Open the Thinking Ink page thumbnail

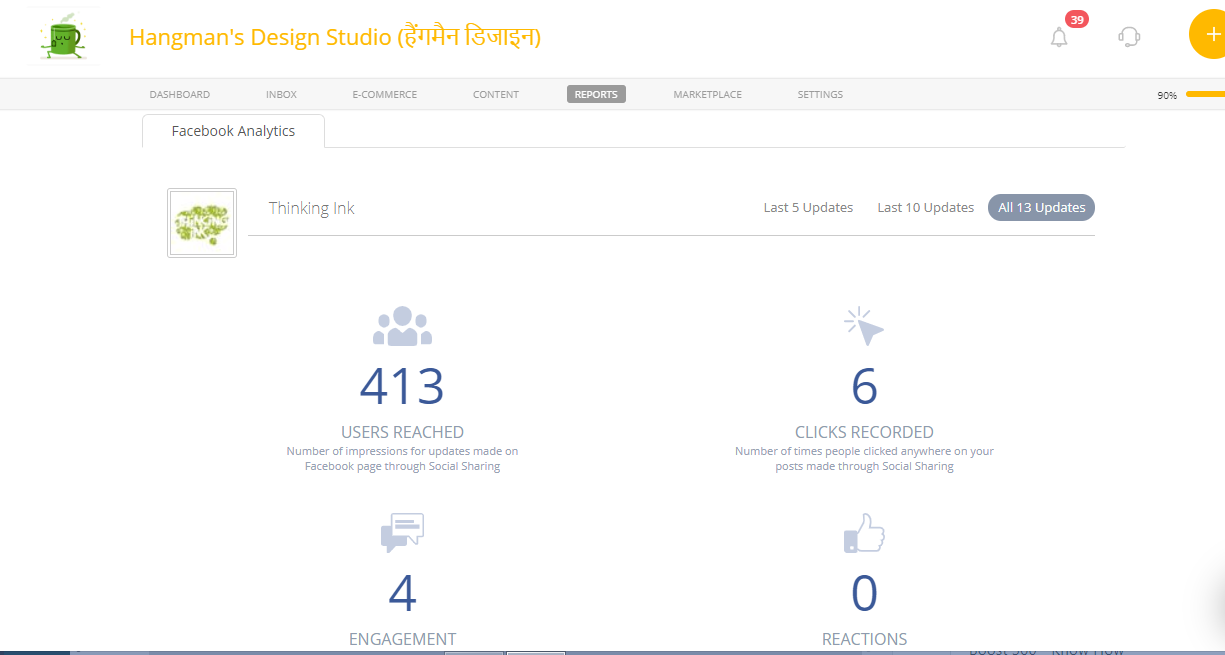[202, 223]
